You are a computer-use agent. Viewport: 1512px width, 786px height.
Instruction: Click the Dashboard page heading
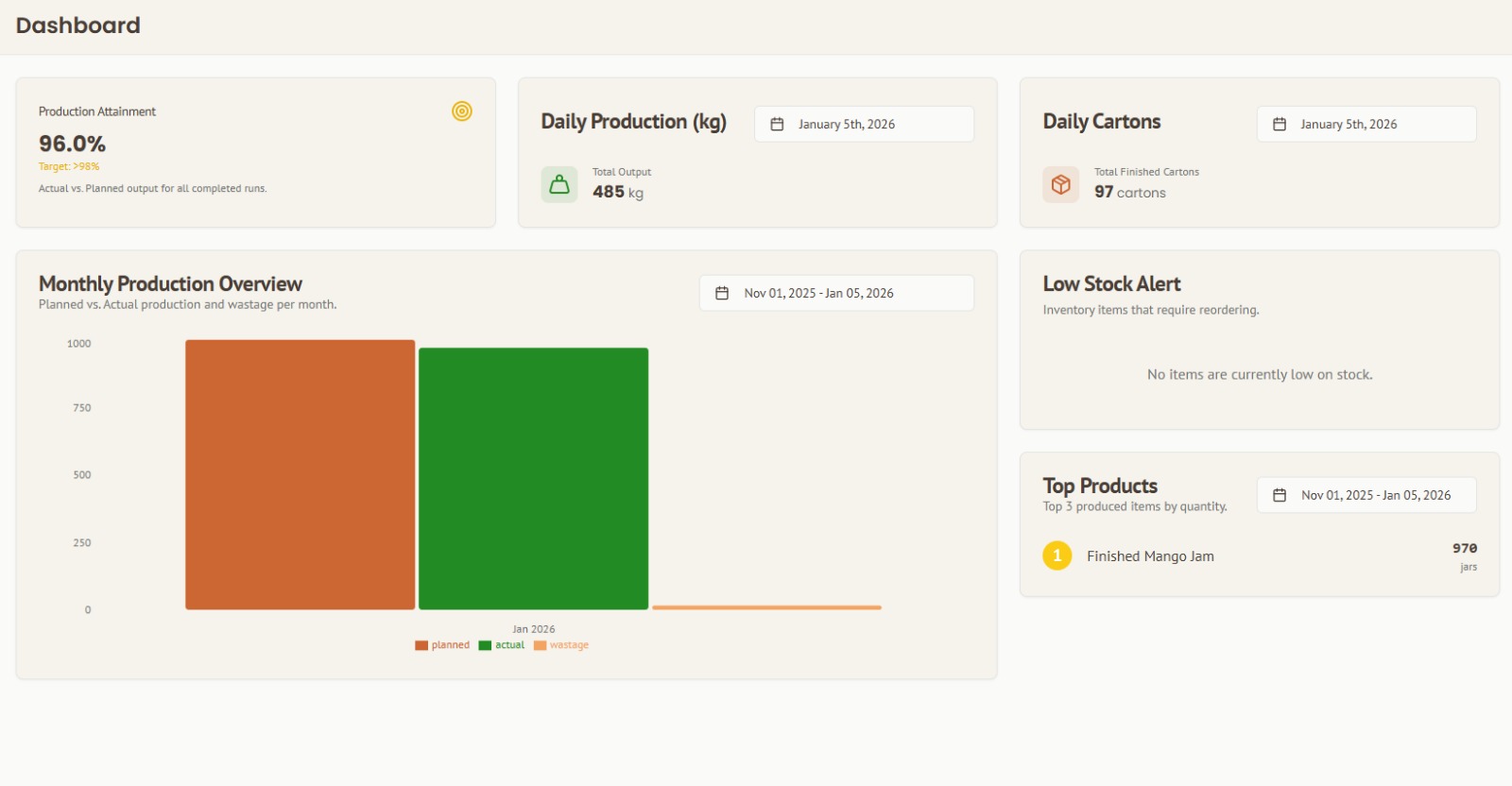[x=78, y=26]
